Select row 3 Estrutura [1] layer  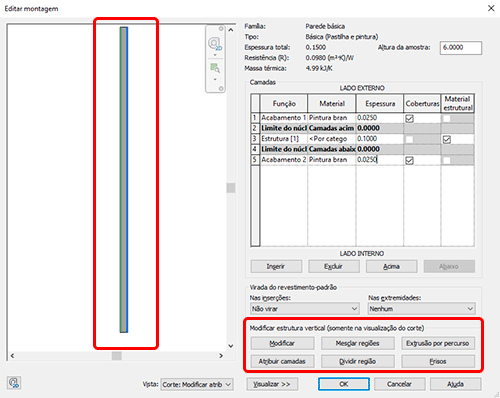click(362, 139)
